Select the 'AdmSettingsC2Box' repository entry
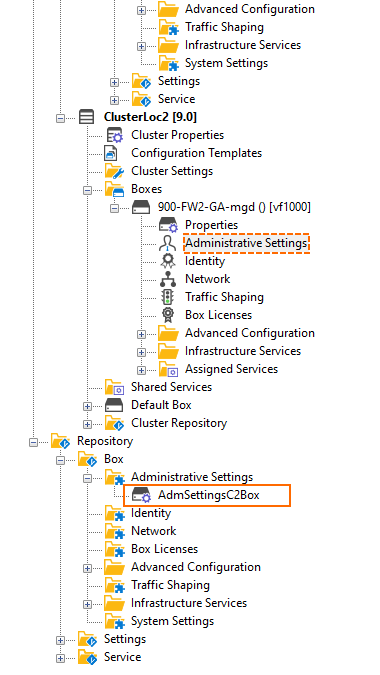Image resolution: width=380 pixels, height=675 pixels. pos(209,495)
